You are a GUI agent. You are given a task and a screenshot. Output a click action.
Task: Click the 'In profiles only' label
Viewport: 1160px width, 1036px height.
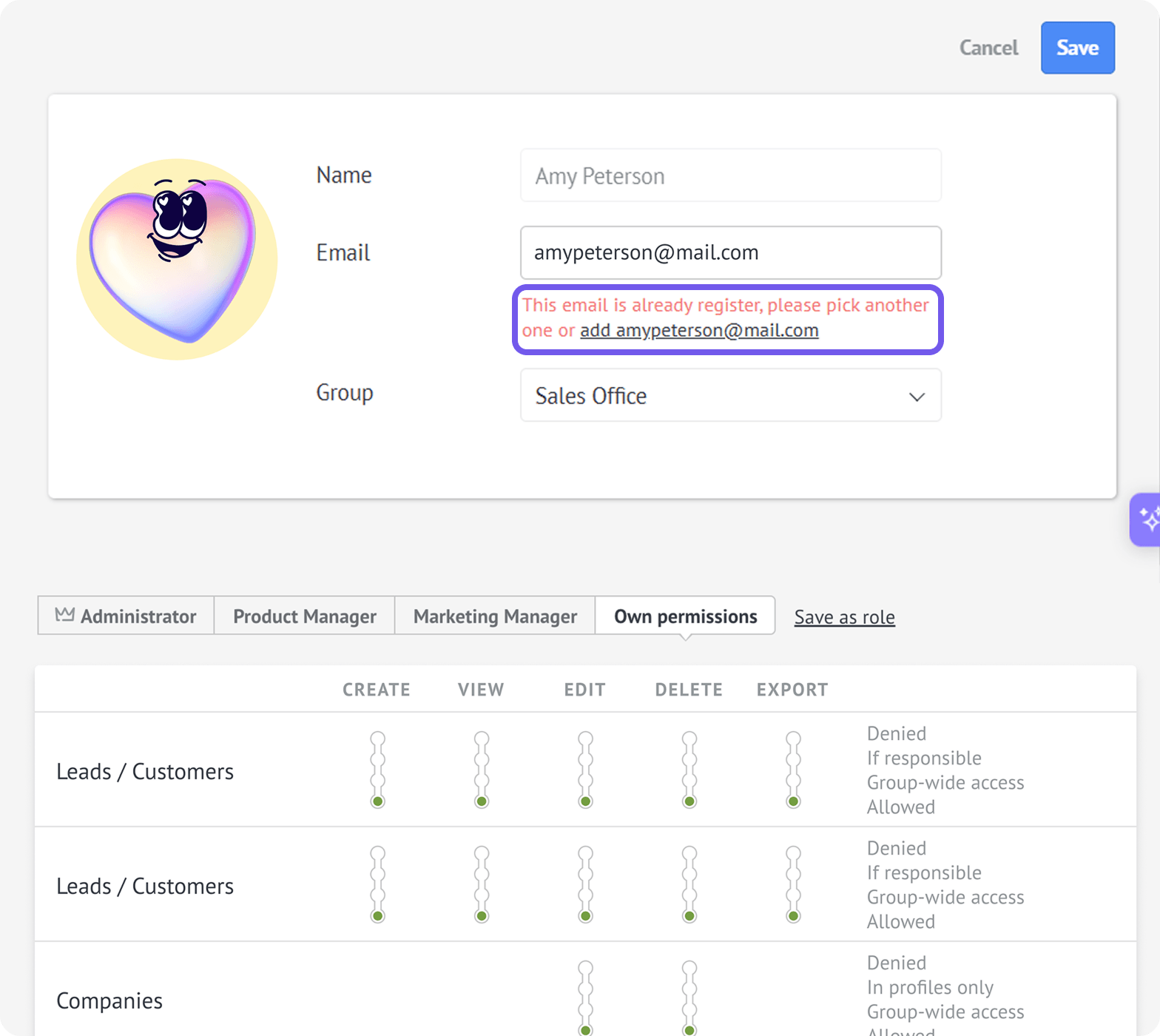[930, 987]
